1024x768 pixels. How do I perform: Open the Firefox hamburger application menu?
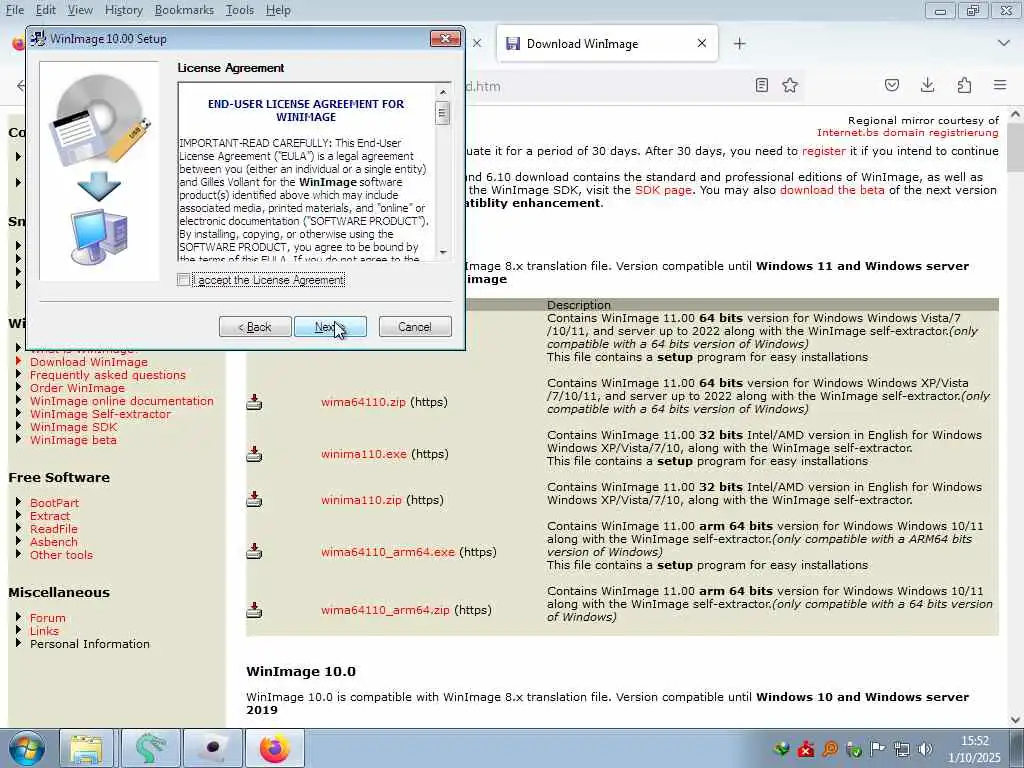click(1000, 85)
